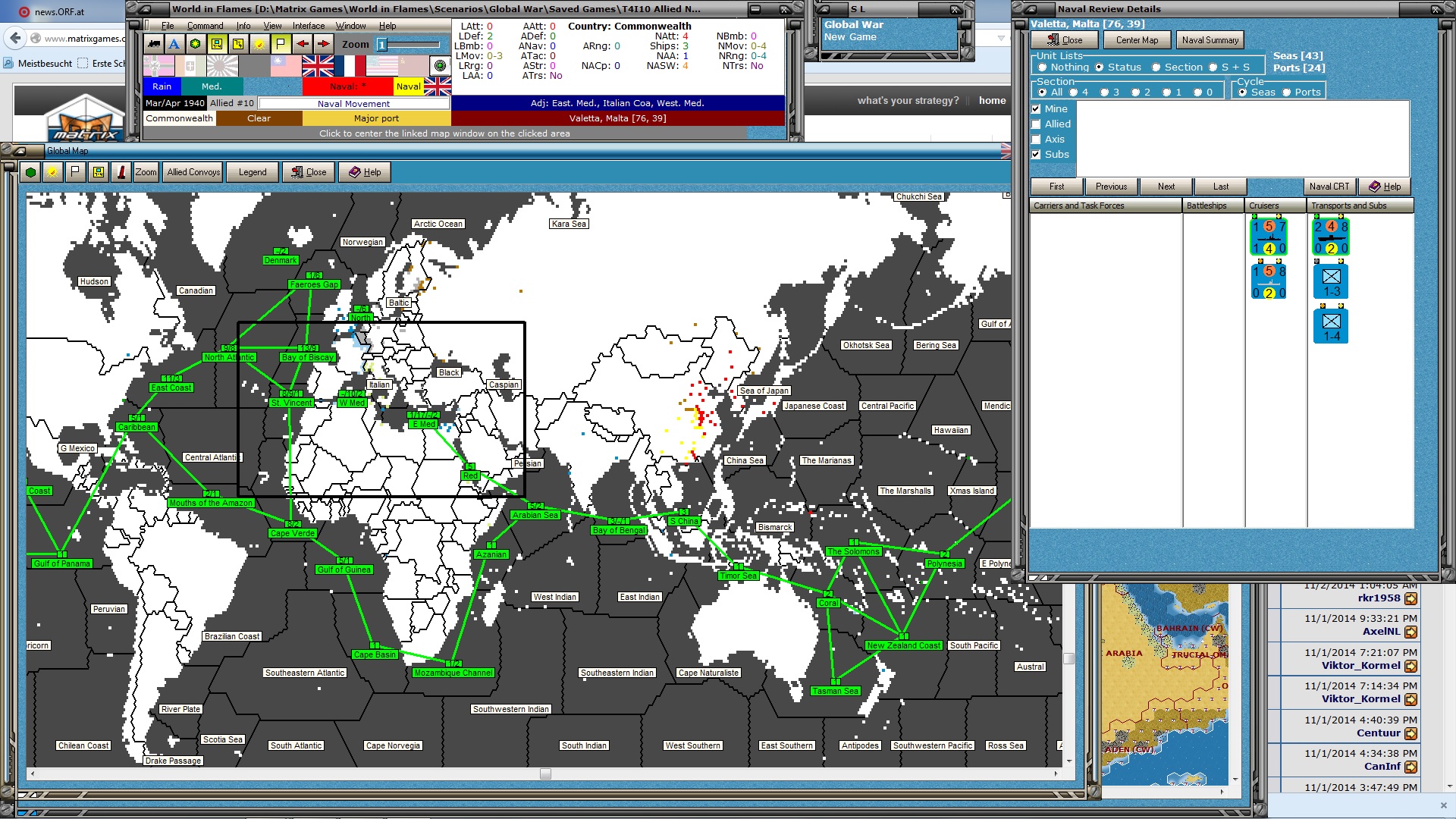The height and width of the screenshot is (819, 1456).
Task: Select Status in Unit Lists options
Action: tap(1099, 67)
